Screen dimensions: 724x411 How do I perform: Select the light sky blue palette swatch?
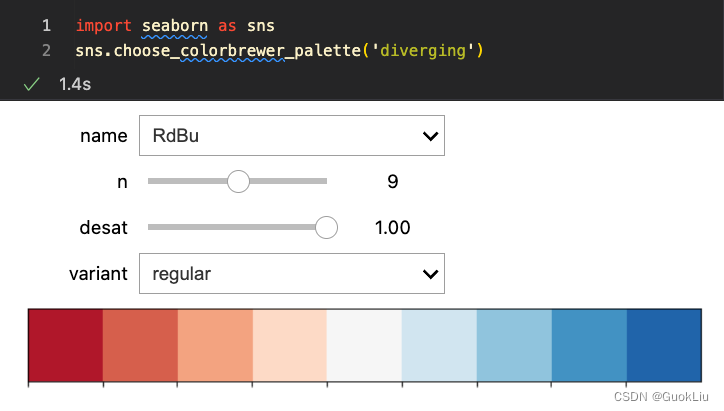514,345
